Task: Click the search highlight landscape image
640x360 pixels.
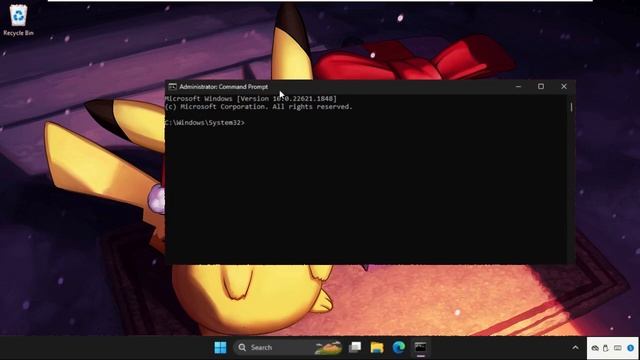Action: pyautogui.click(x=328, y=348)
